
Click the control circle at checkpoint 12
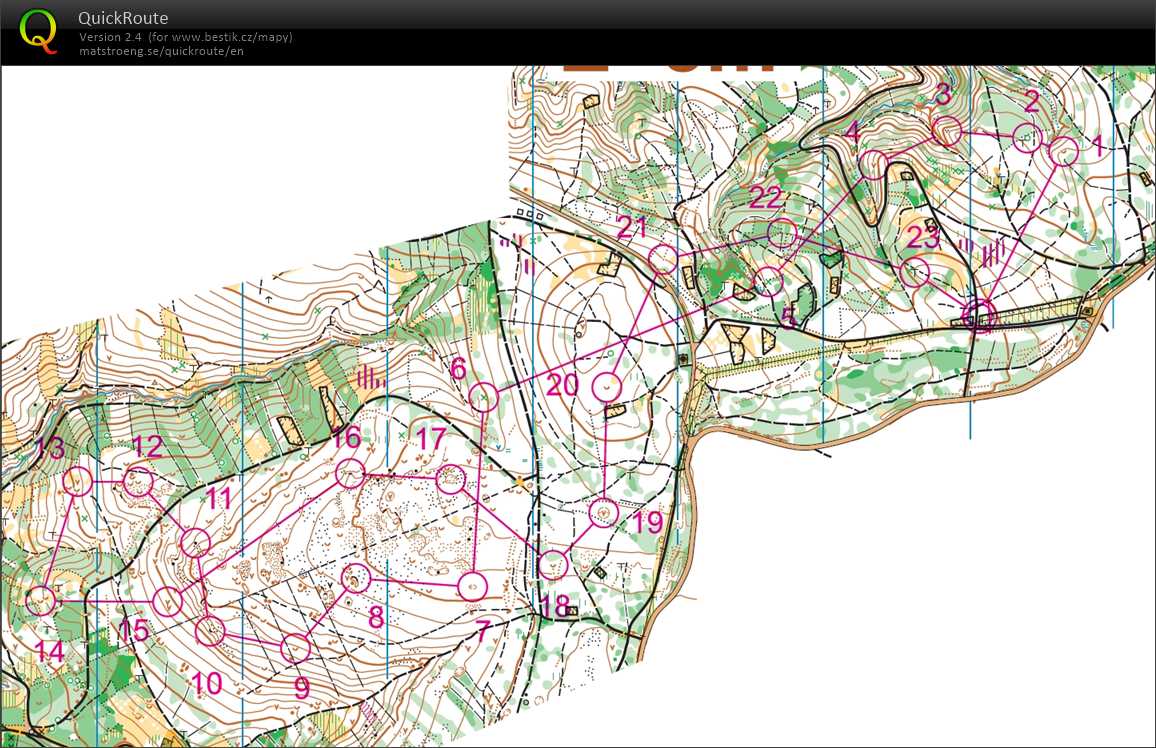coord(139,482)
